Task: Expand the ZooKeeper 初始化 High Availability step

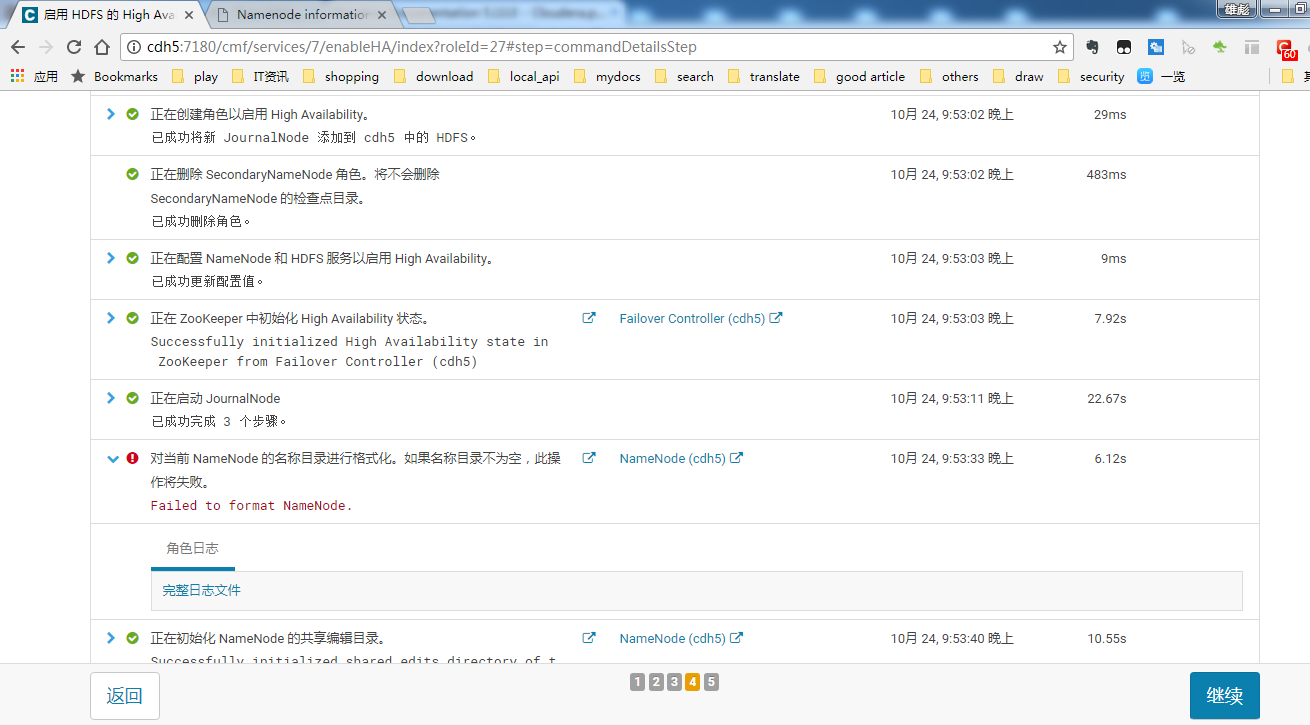Action: click(111, 318)
